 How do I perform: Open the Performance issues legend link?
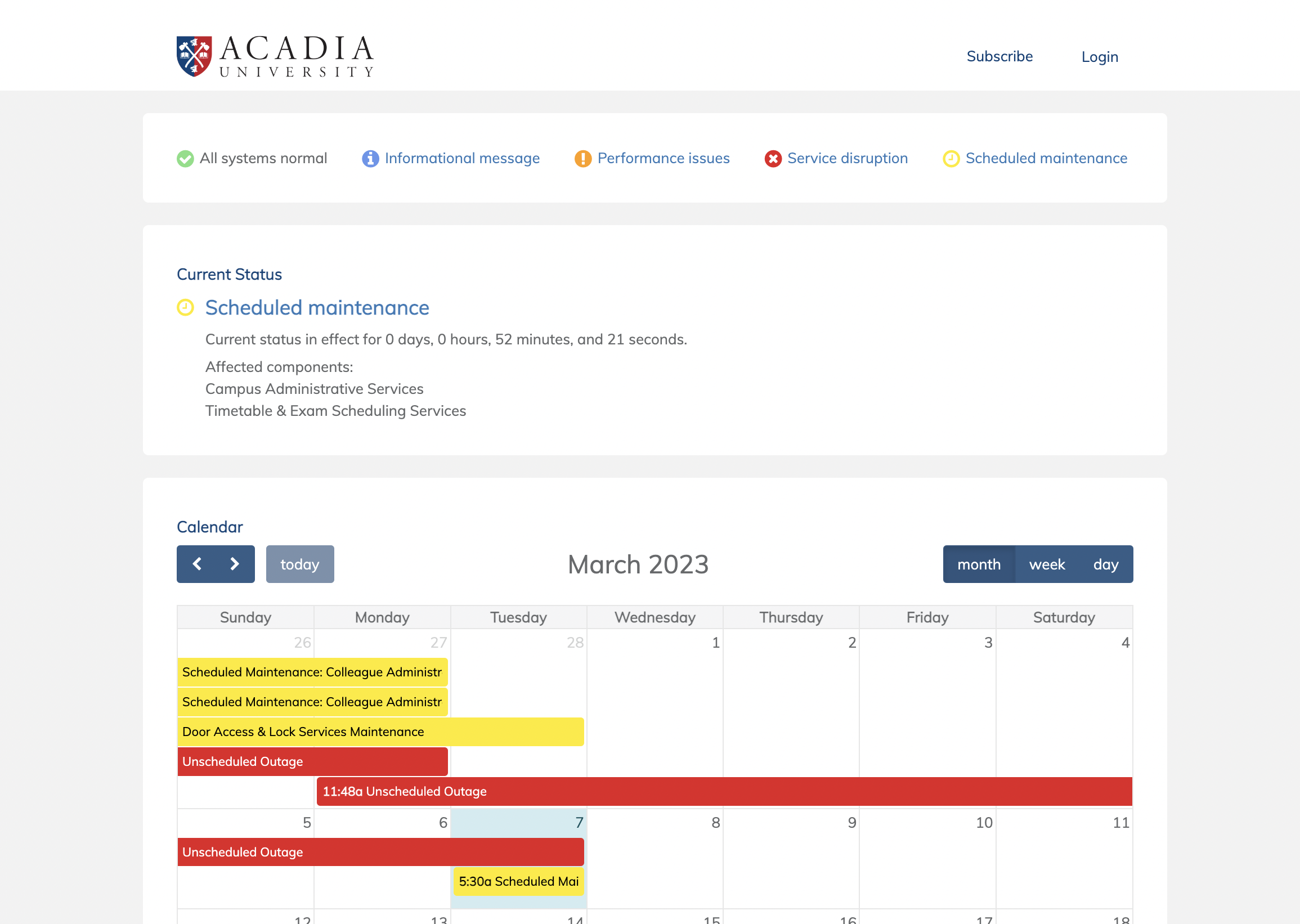point(664,158)
